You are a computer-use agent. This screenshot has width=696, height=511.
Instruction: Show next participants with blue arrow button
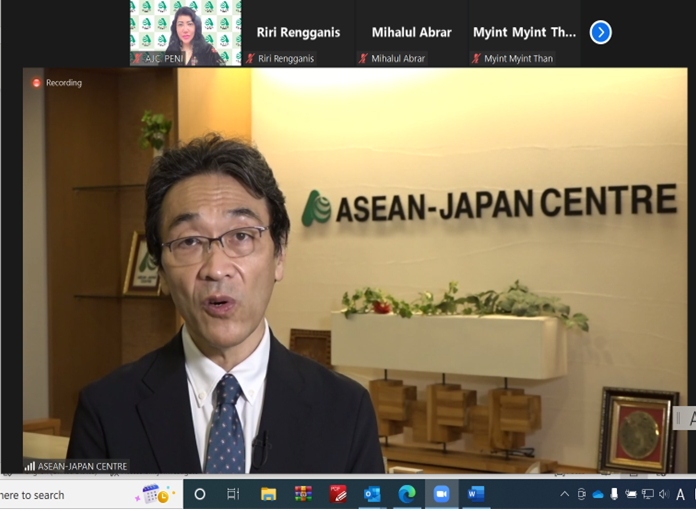tap(601, 32)
